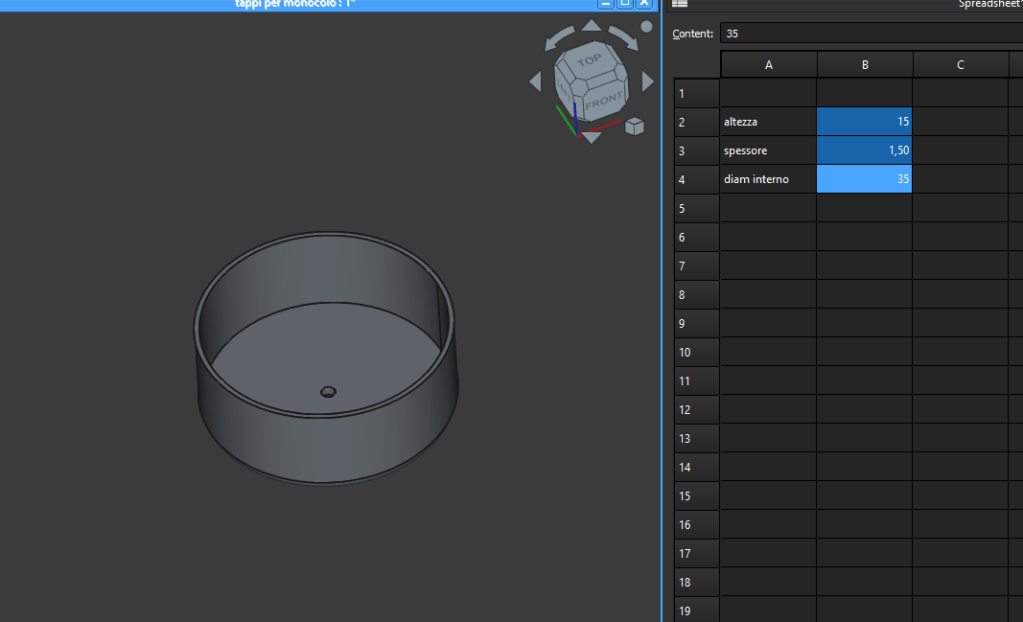Rotate view with the cube's right arrow

(647, 80)
